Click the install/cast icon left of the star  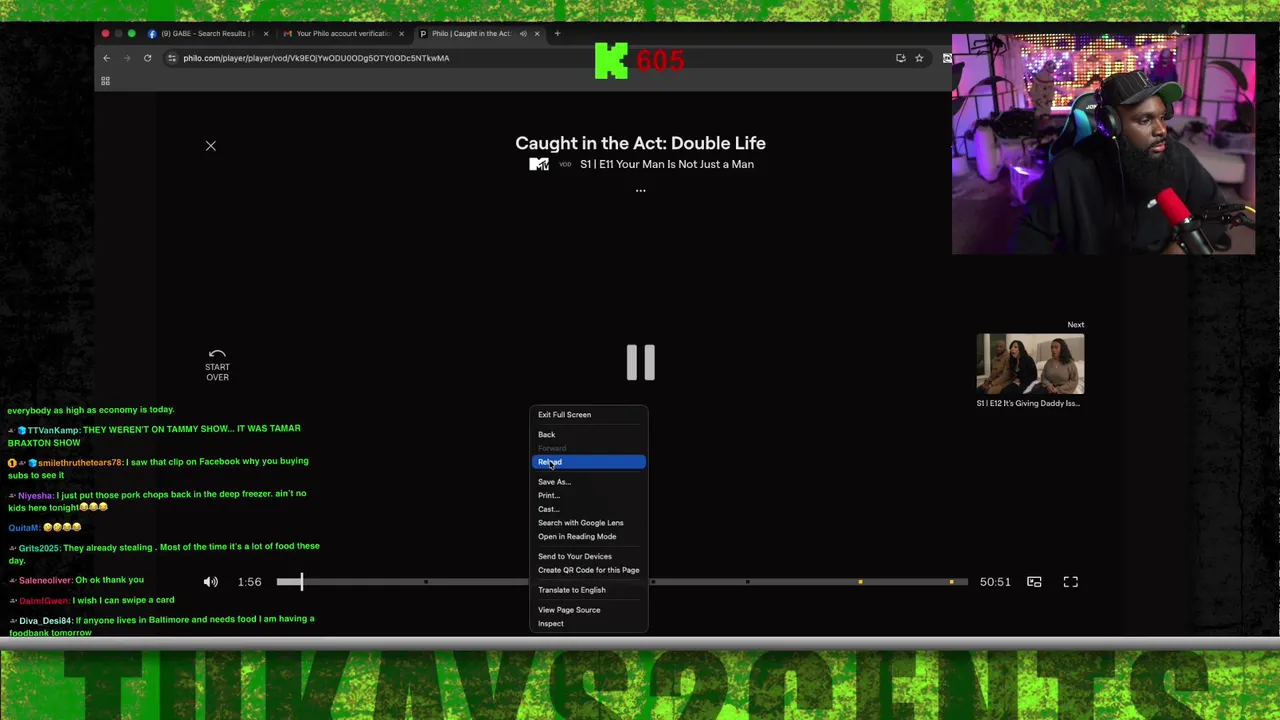tap(901, 58)
